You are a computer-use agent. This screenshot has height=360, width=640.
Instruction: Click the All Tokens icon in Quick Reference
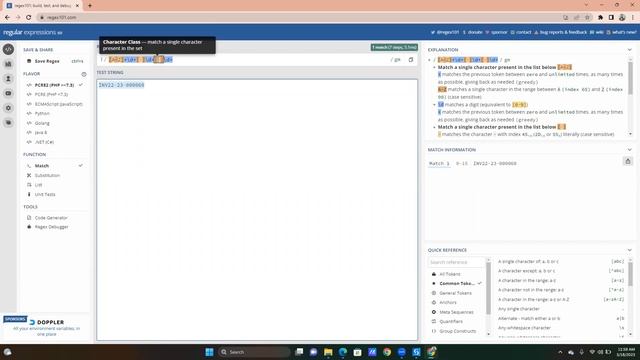433,274
